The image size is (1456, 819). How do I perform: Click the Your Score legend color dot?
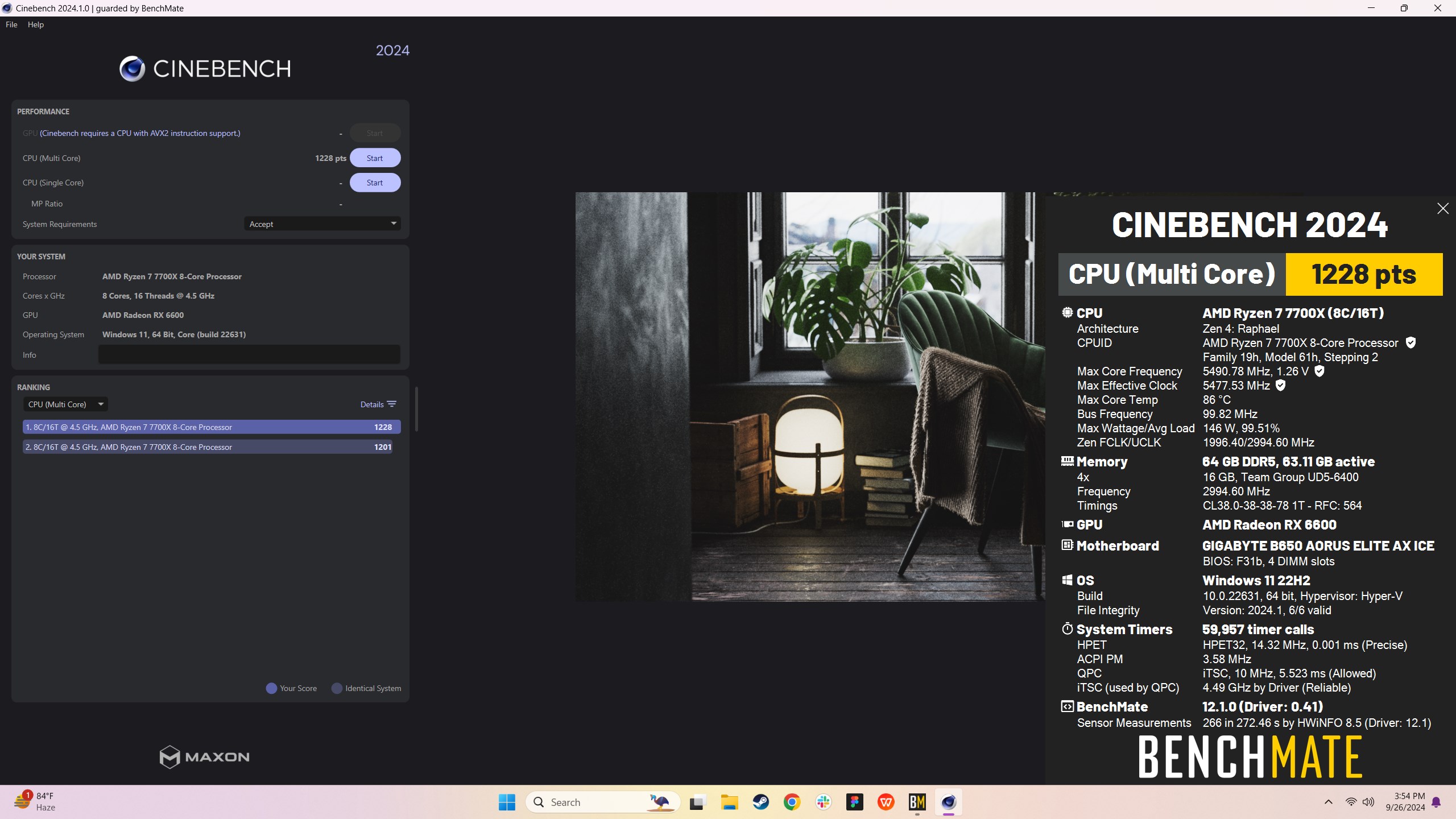point(271,688)
